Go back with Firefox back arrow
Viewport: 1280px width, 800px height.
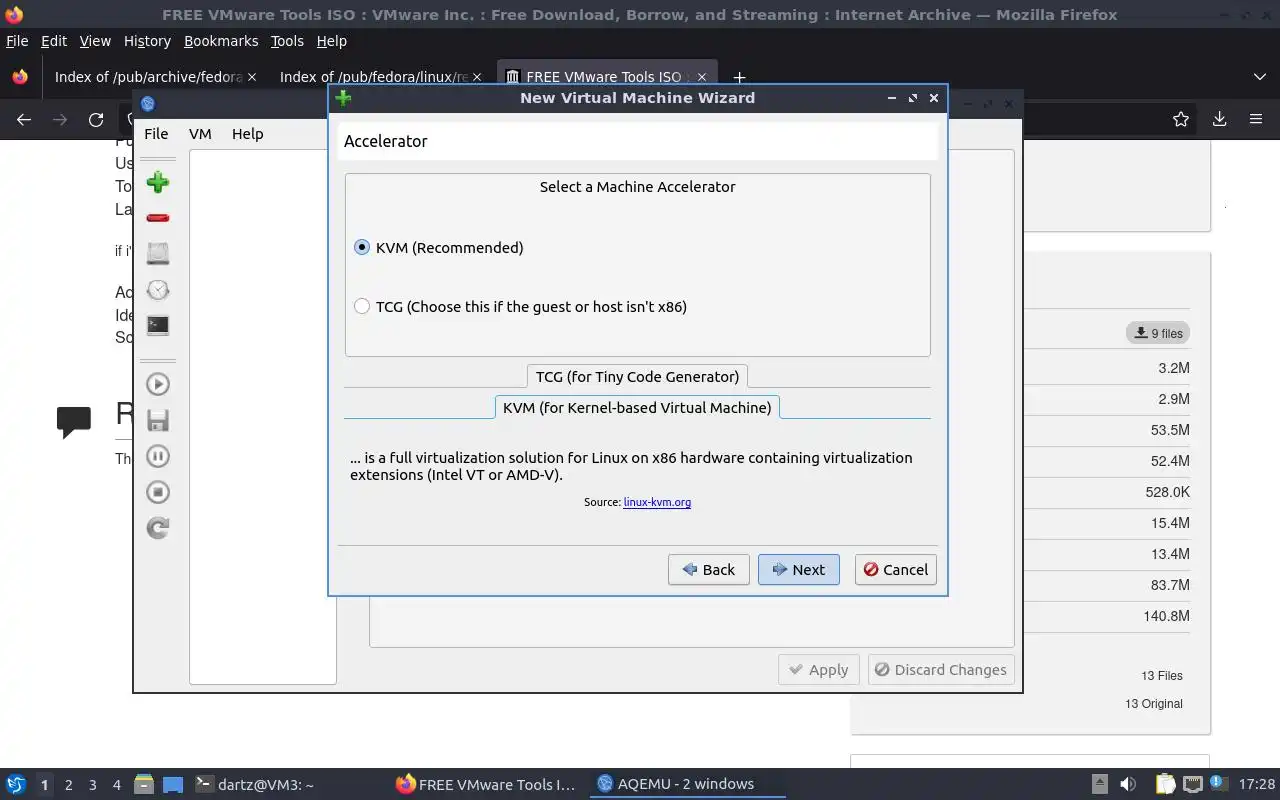(24, 119)
